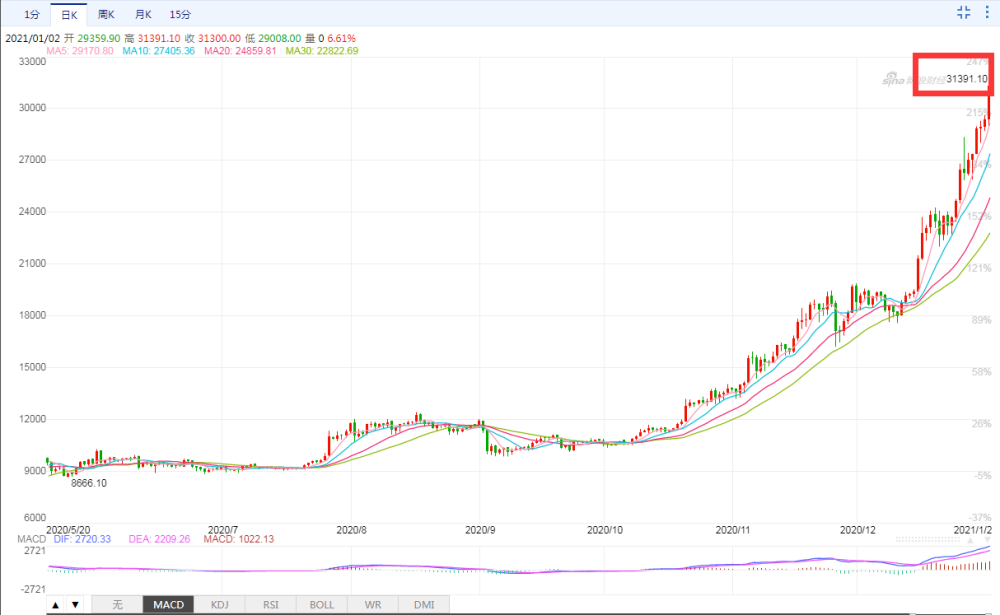Grab the dotted drag handle above MACD pane
Screen dimensions: 1000x615
[928, 540]
